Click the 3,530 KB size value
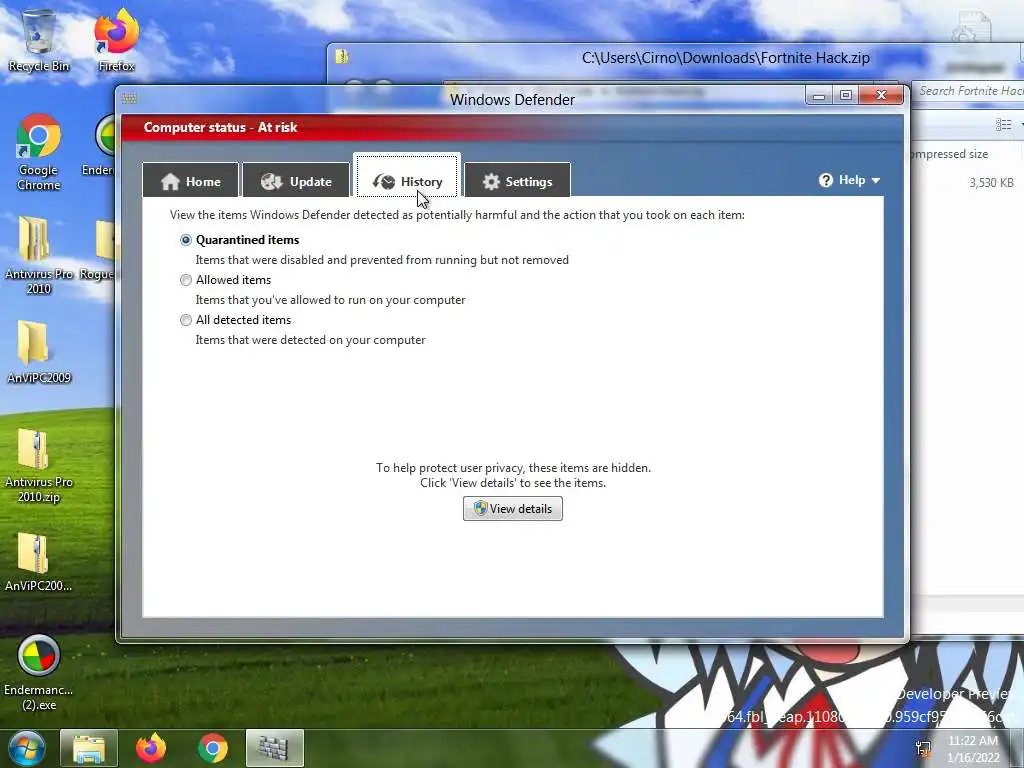This screenshot has width=1024, height=768. (991, 183)
